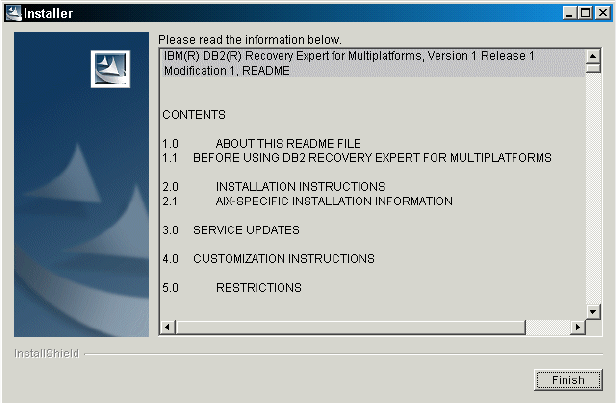
Task: Click vertical scrollbar track below the thumb
Action: click(593, 189)
